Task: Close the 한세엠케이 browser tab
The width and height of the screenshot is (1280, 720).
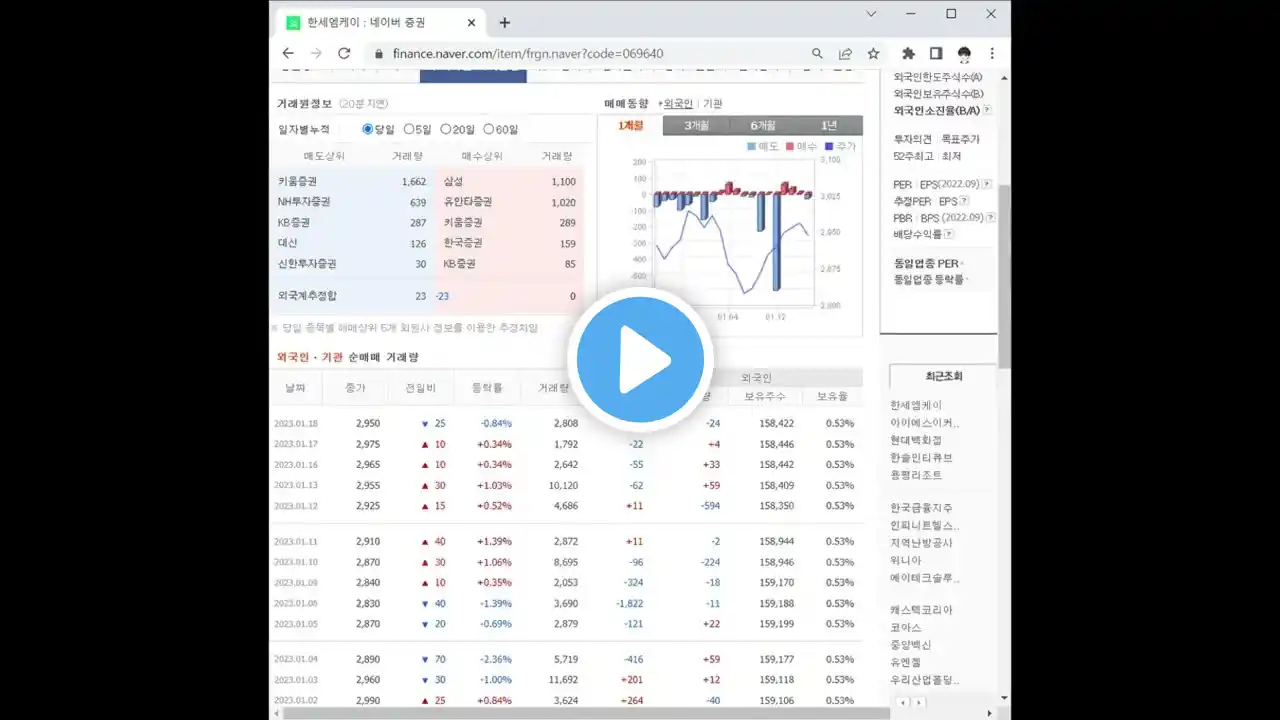Action: coord(472,22)
